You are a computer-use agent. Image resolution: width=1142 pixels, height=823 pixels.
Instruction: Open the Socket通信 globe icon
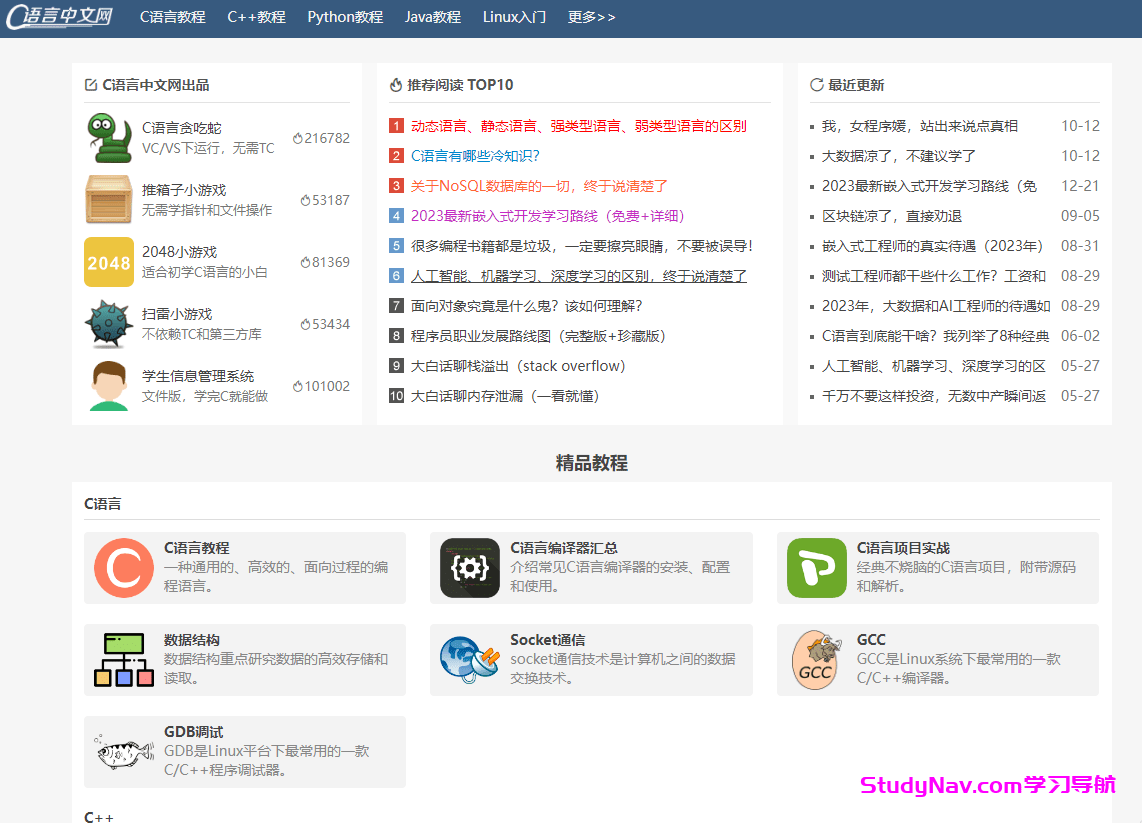[x=470, y=660]
